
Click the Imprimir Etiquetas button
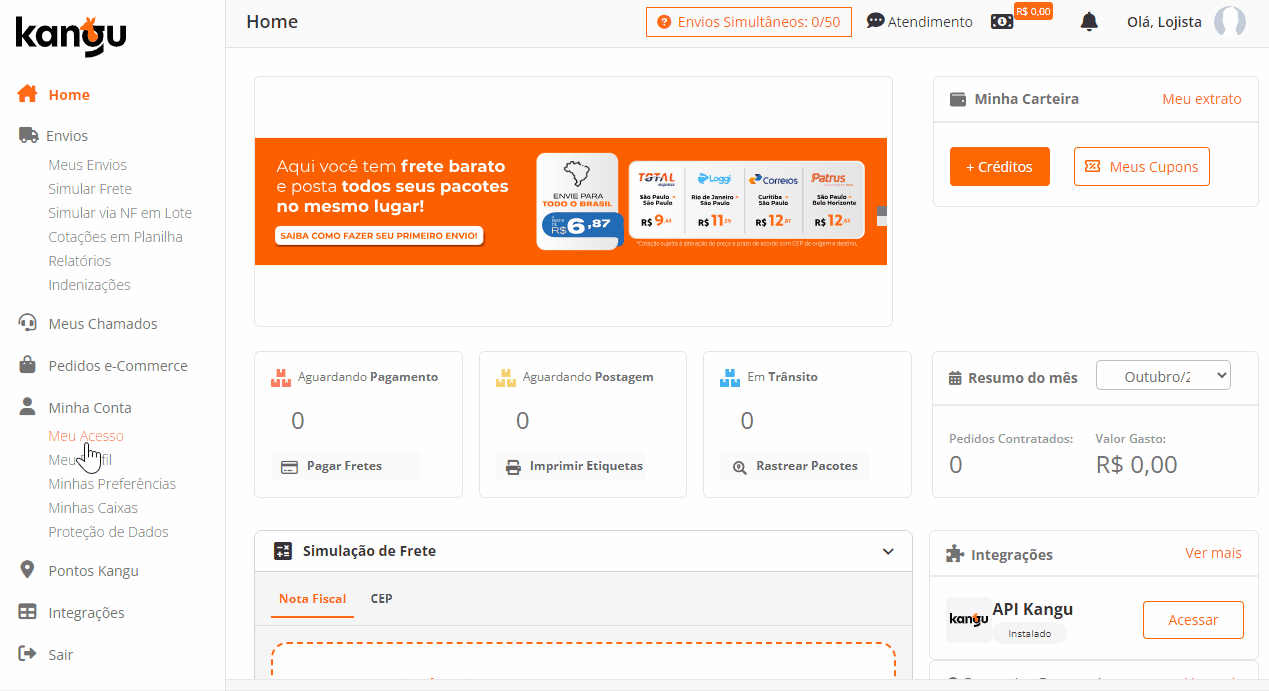tap(571, 466)
